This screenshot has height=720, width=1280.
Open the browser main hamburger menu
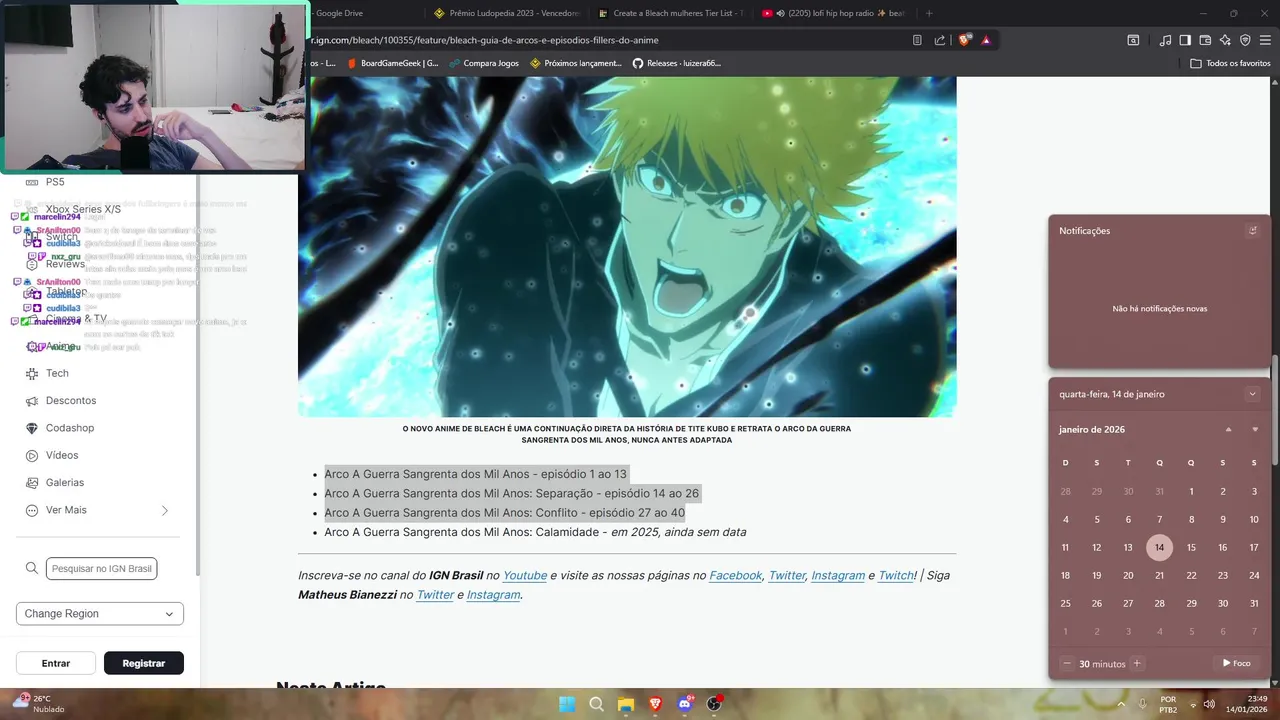(1266, 40)
